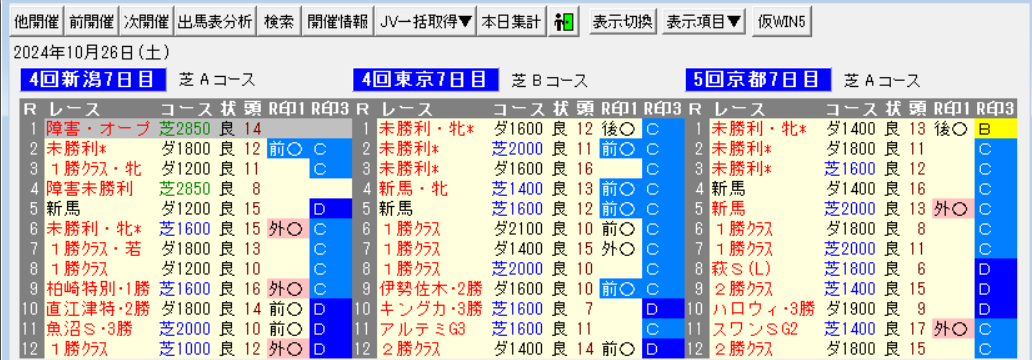The image size is (1032, 360).
Task: Click 表示切换 to switch display
Action: pyautogui.click(x=622, y=22)
